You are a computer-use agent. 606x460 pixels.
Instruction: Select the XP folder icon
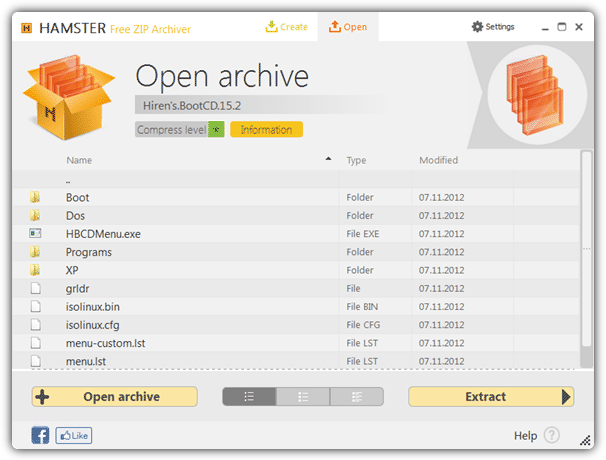click(x=35, y=270)
